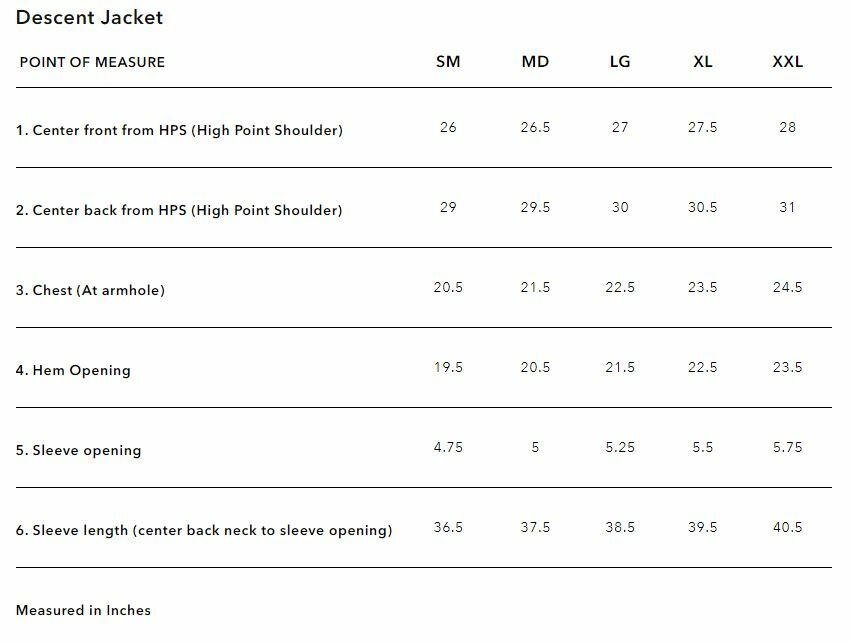851x642 pixels.
Task: Select the POINT OF MEASURE column header
Action: [92, 62]
